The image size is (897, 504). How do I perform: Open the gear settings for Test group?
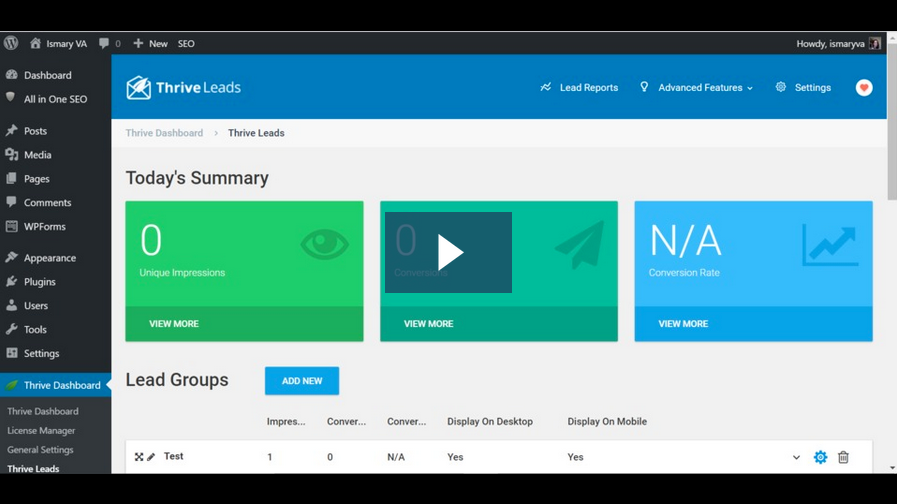(820, 457)
